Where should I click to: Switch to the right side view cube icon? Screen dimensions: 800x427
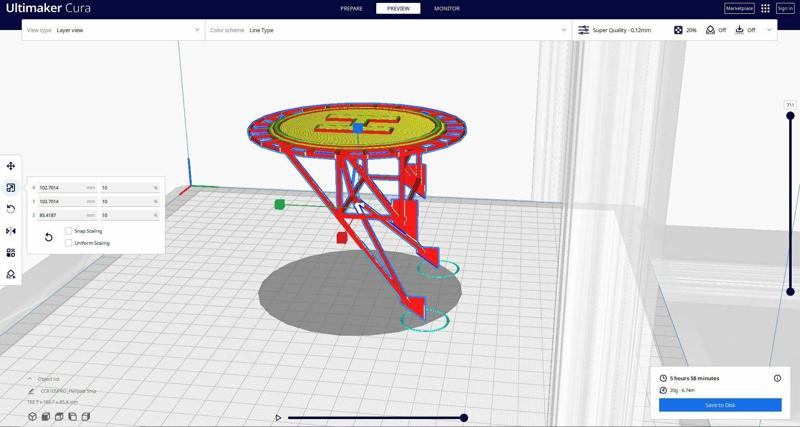(86, 416)
